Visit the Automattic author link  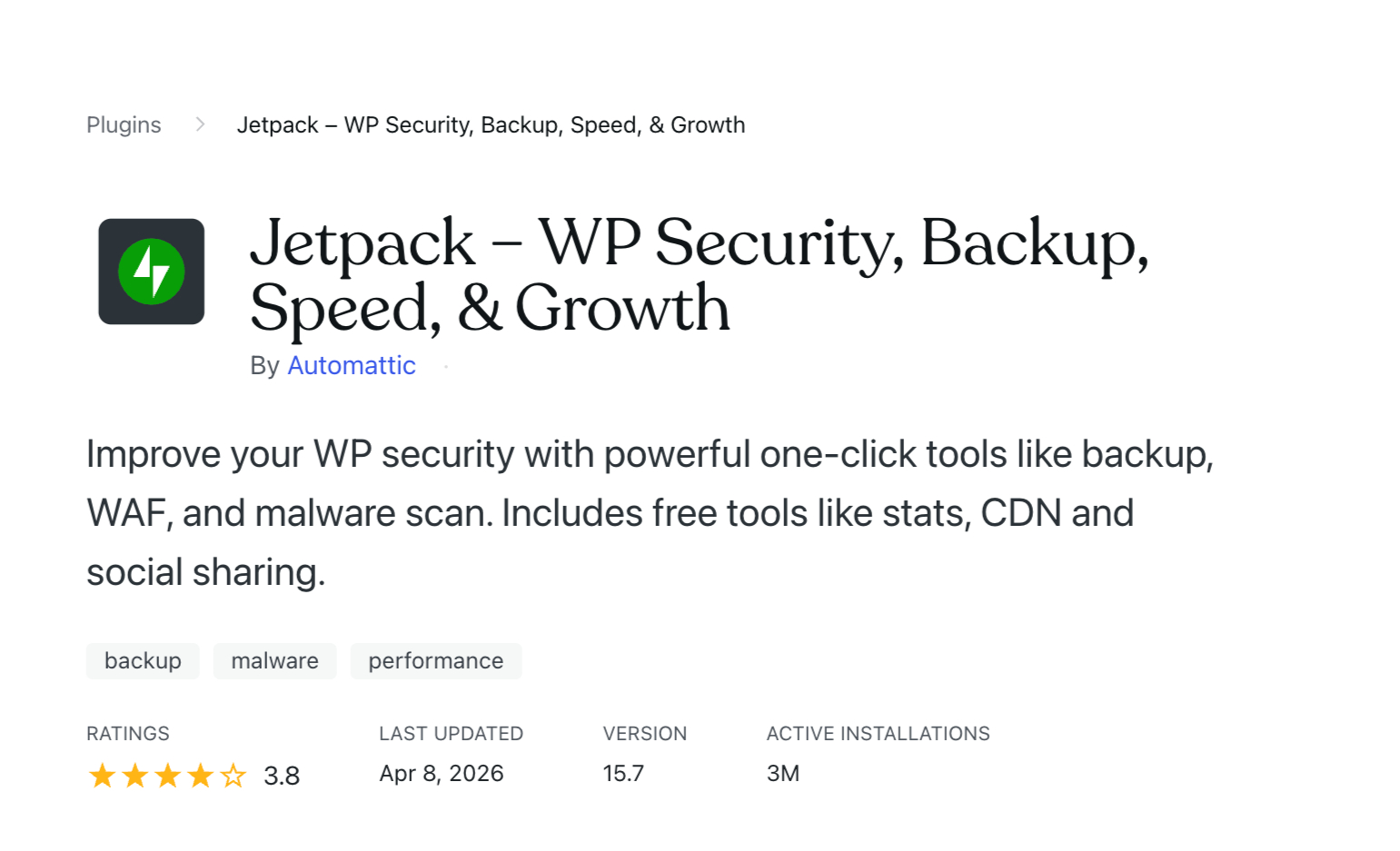click(x=351, y=365)
